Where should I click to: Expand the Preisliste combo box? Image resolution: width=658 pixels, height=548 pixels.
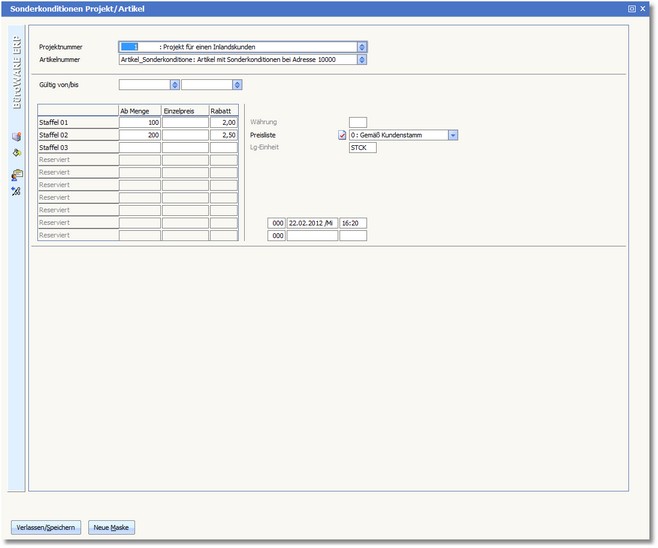coord(453,135)
